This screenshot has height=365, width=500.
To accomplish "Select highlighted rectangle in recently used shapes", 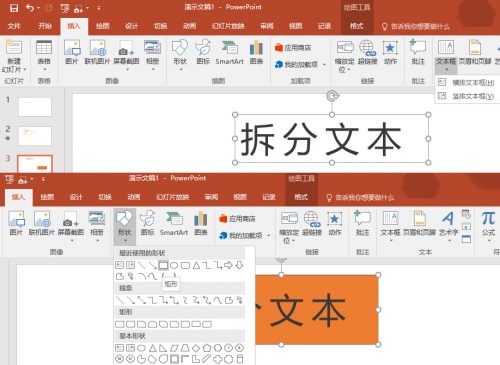I will pos(163,265).
